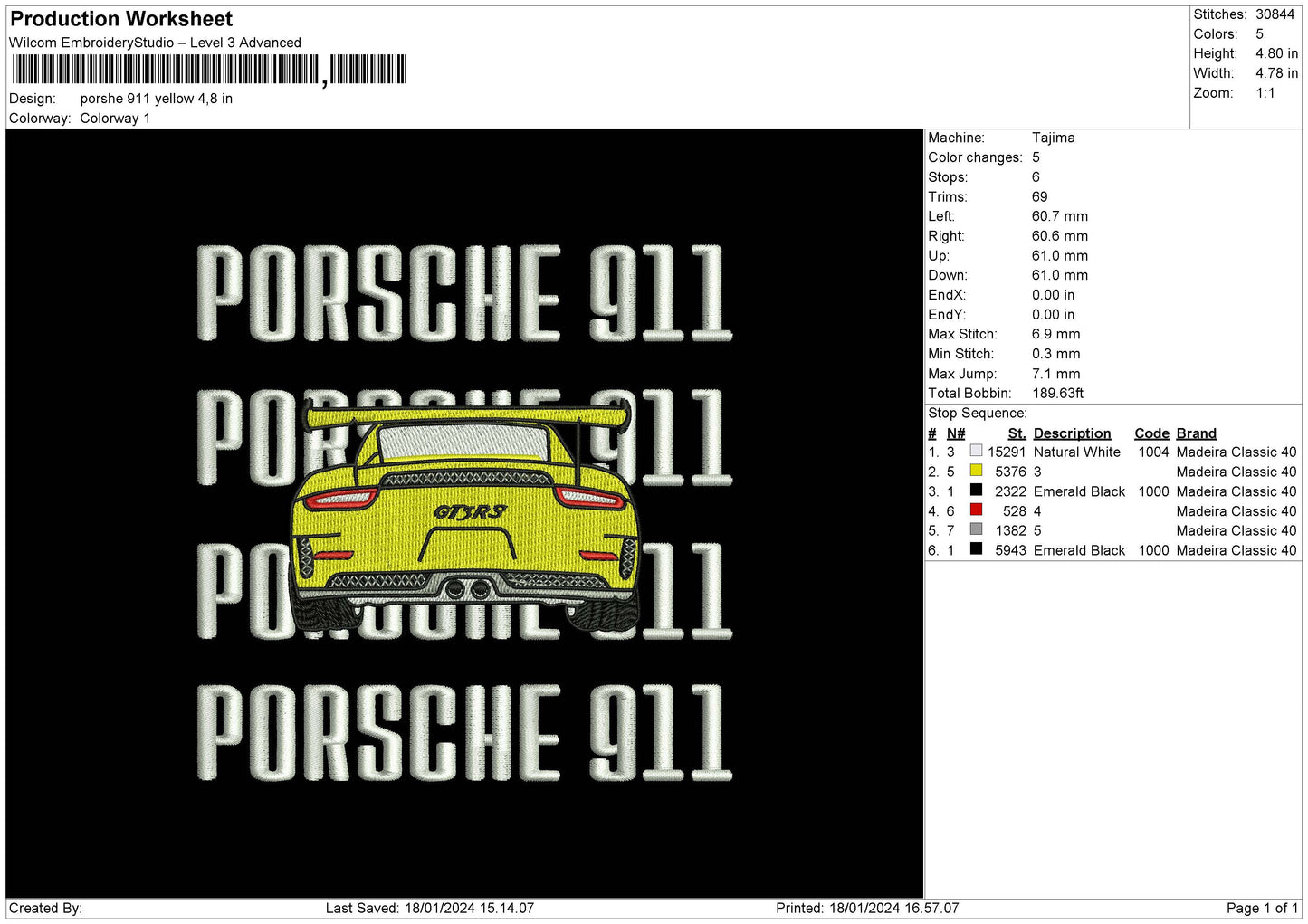The image size is (1308, 924).
Task: Click the Max Stitch value 6.9 mm
Action: 1055,334
